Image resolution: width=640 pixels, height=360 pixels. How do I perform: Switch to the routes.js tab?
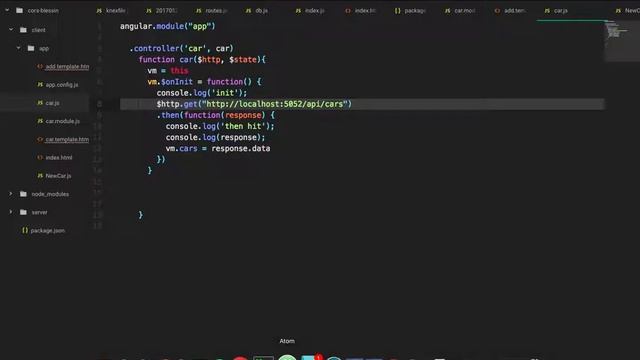(211, 11)
